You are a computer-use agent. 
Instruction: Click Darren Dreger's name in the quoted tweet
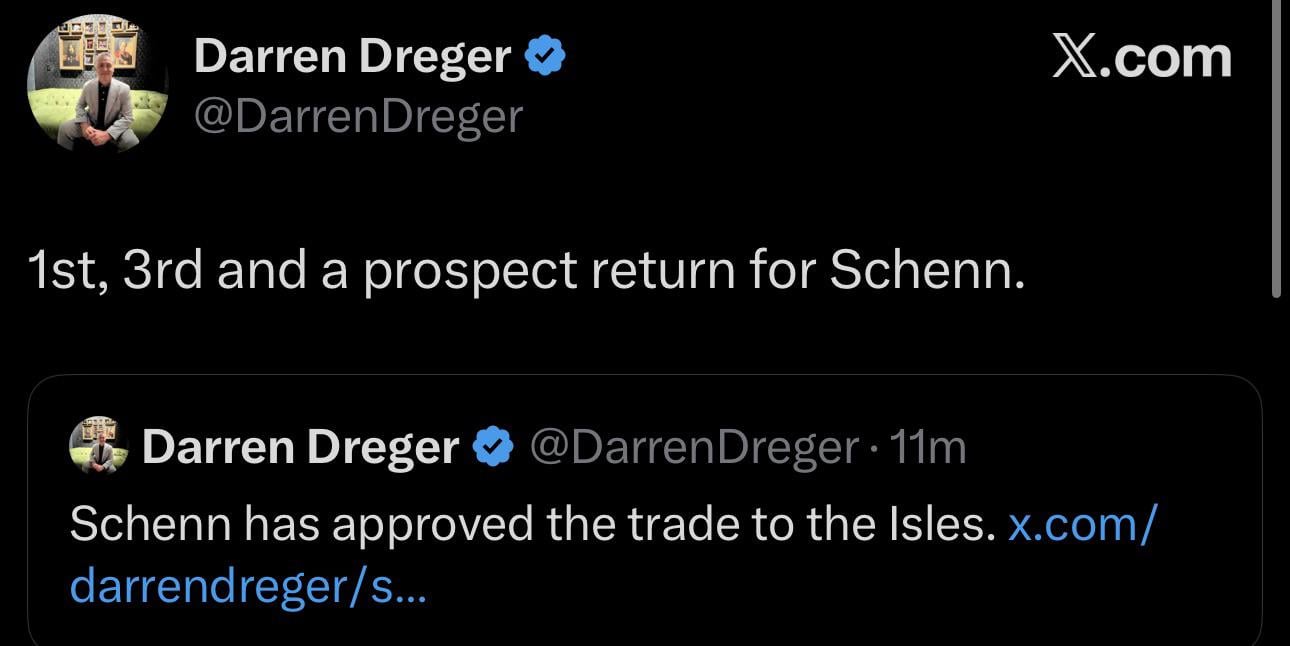(x=300, y=447)
